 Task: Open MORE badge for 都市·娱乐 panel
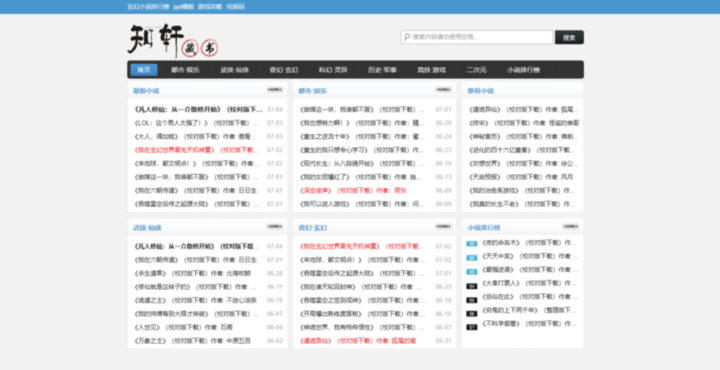(444, 90)
